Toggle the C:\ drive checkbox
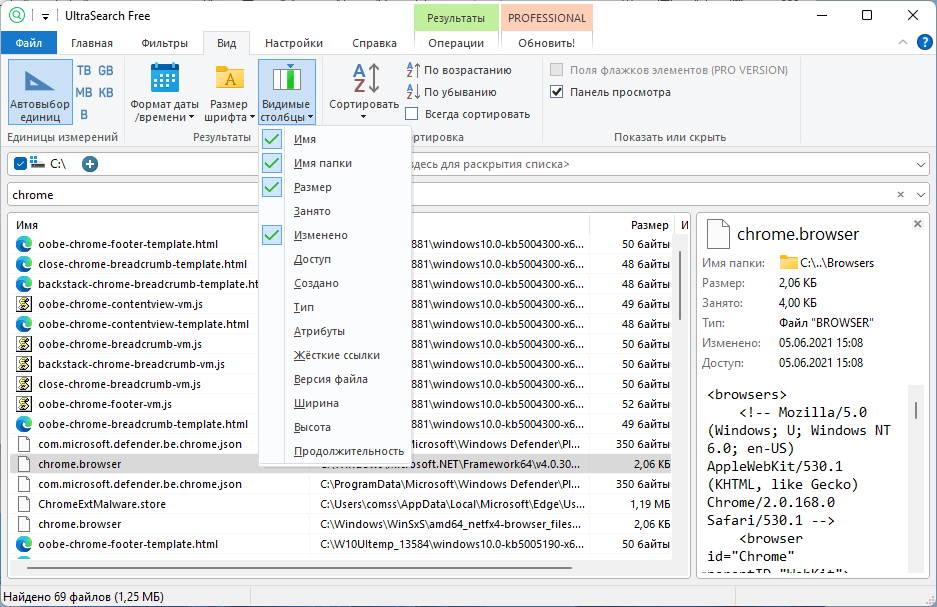Image resolution: width=937 pixels, height=607 pixels. (x=20, y=164)
